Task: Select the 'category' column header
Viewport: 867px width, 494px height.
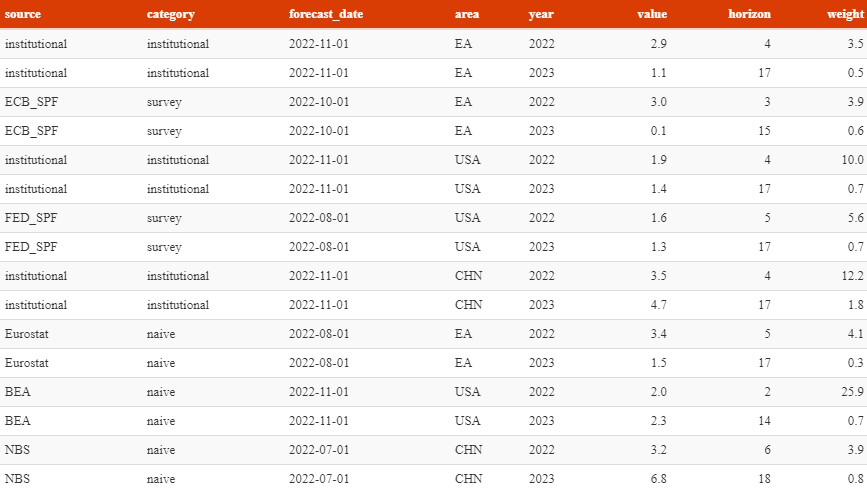Action: click(x=170, y=14)
